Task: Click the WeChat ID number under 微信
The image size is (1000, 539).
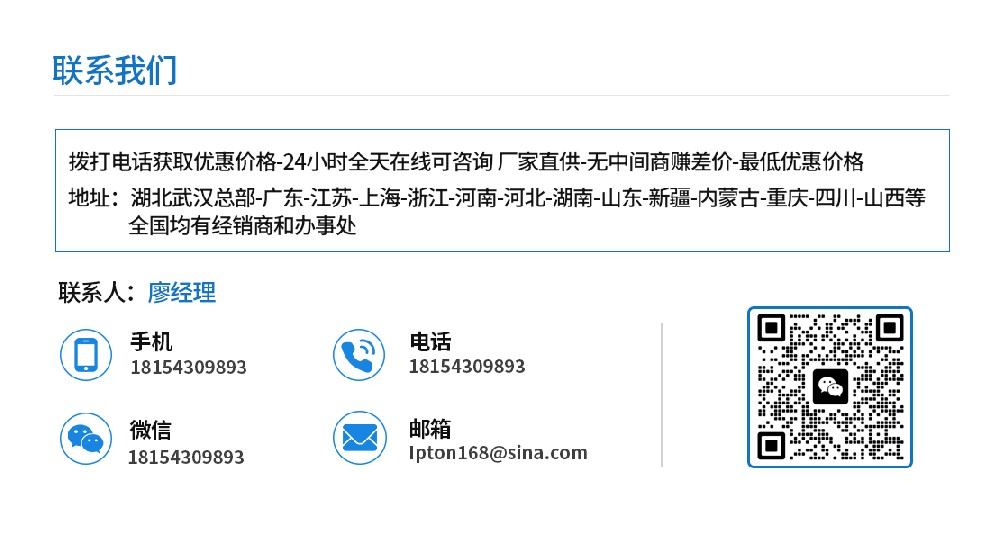Action: pos(186,457)
